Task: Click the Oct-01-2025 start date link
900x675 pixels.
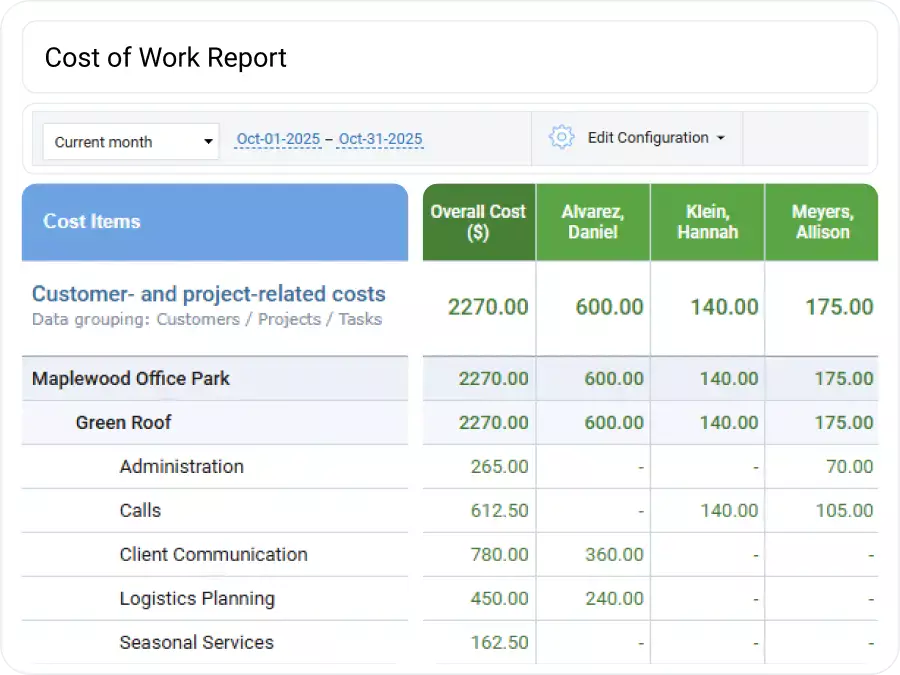Action: (x=278, y=140)
